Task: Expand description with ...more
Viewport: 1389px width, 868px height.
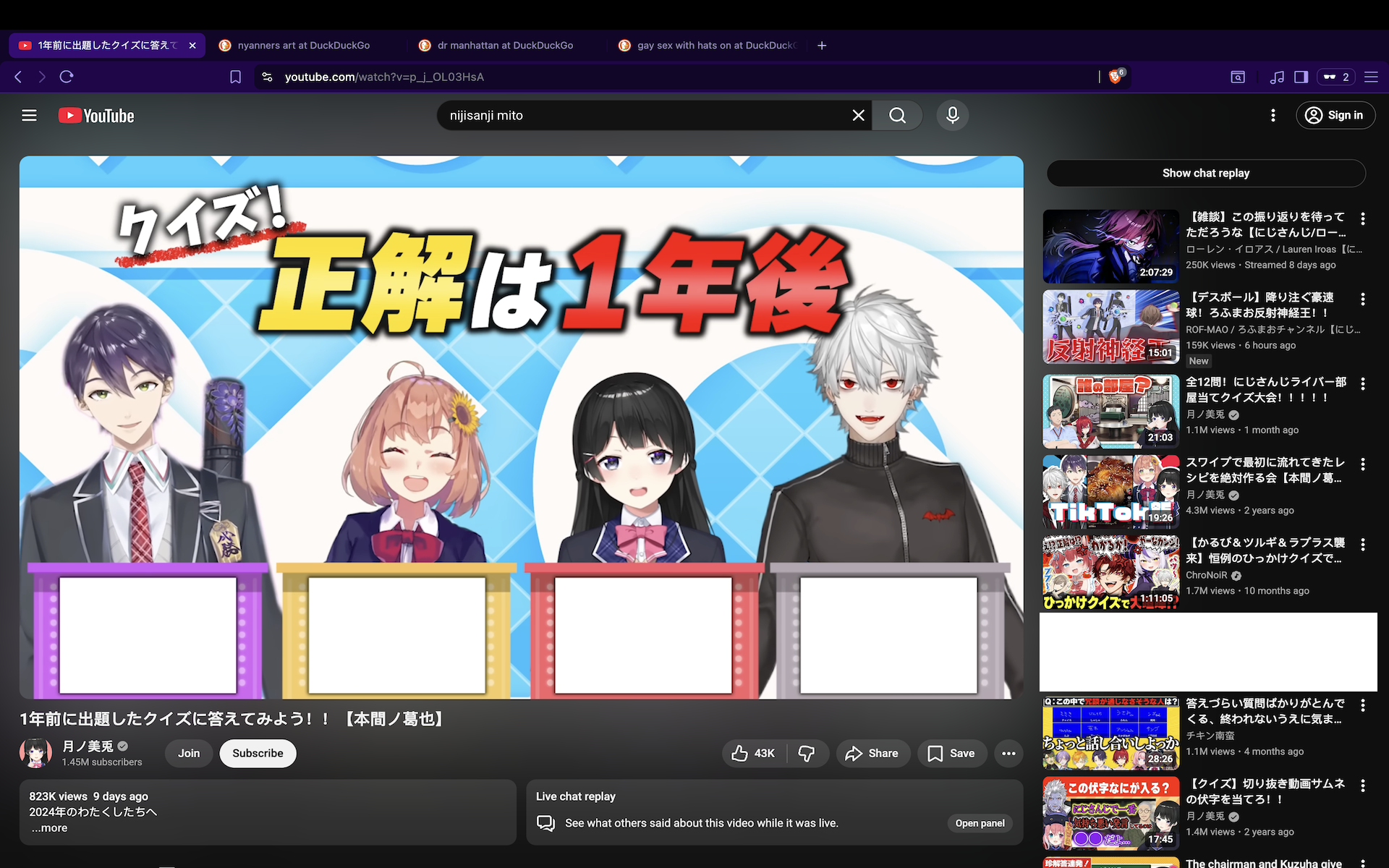Action: [50, 828]
